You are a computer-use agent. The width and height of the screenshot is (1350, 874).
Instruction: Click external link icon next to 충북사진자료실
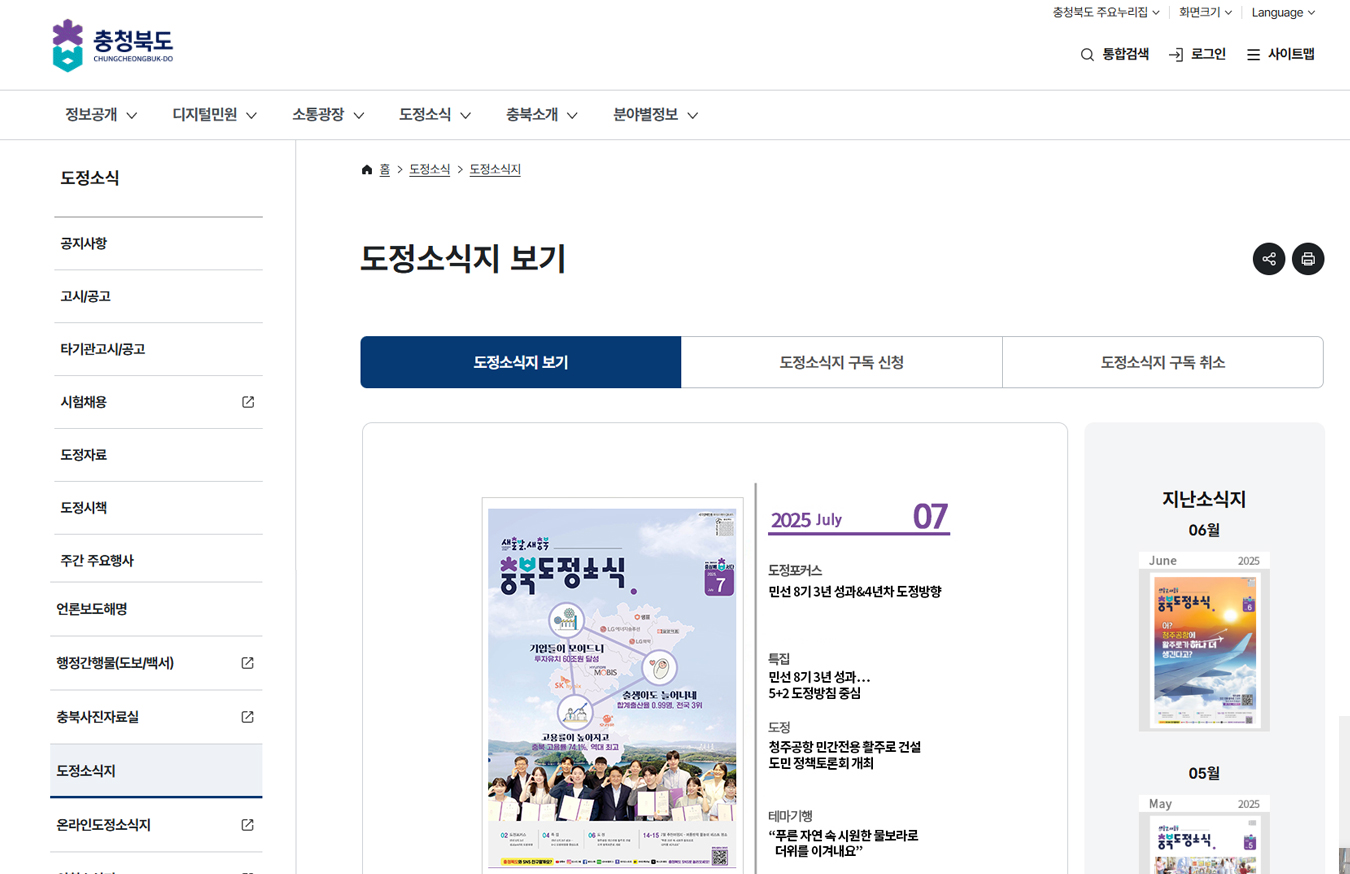pos(248,717)
